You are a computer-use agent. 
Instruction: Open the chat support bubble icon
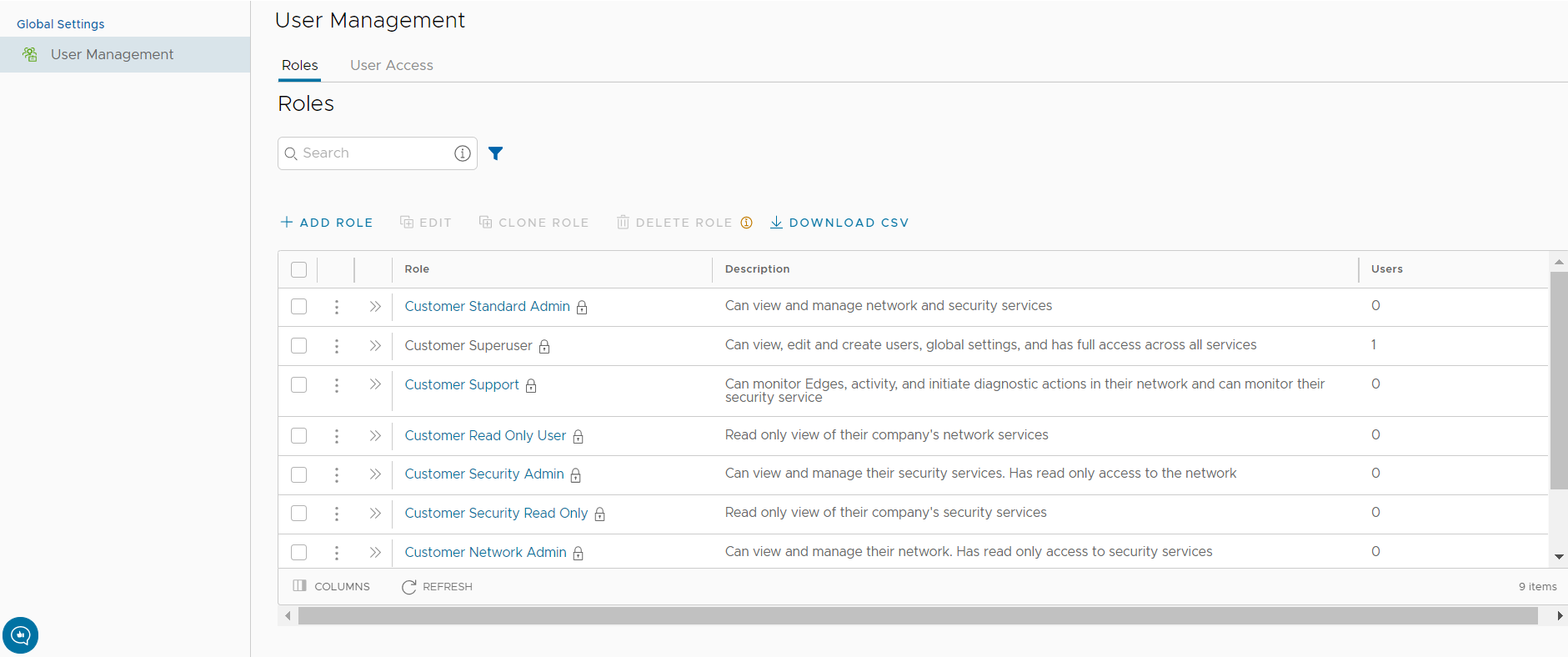tap(20, 635)
